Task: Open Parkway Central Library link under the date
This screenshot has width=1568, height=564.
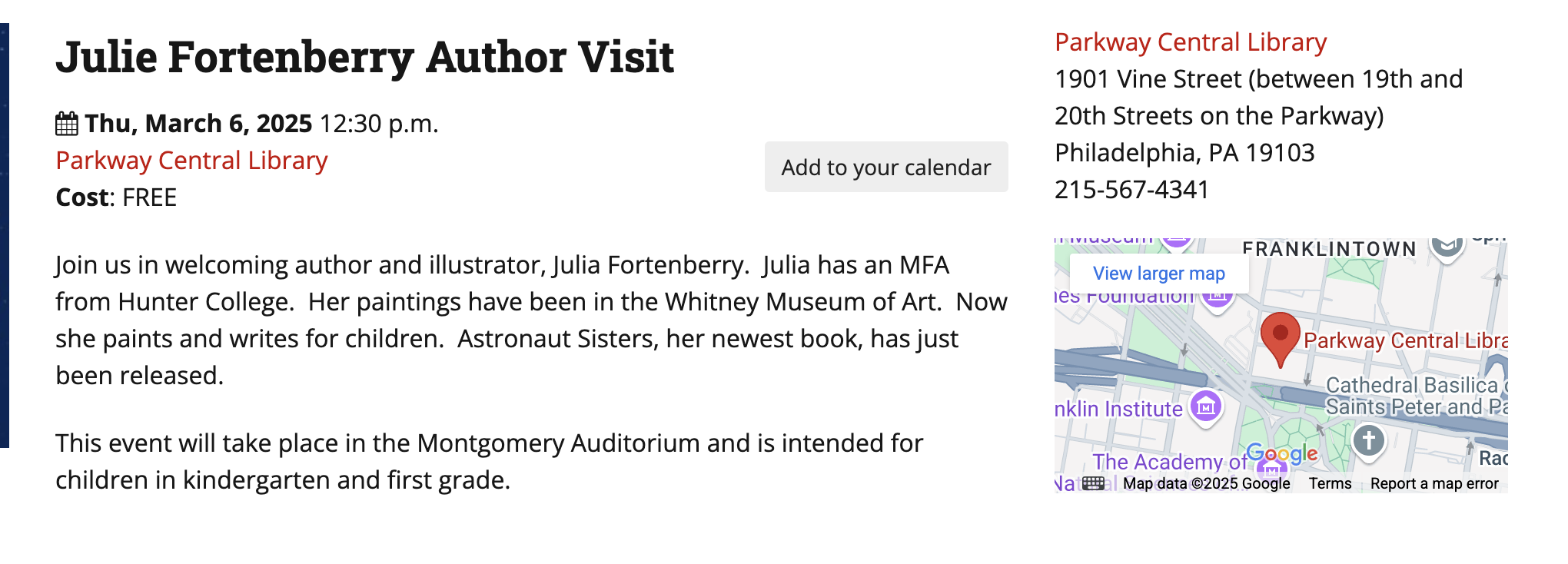Action: tap(191, 161)
